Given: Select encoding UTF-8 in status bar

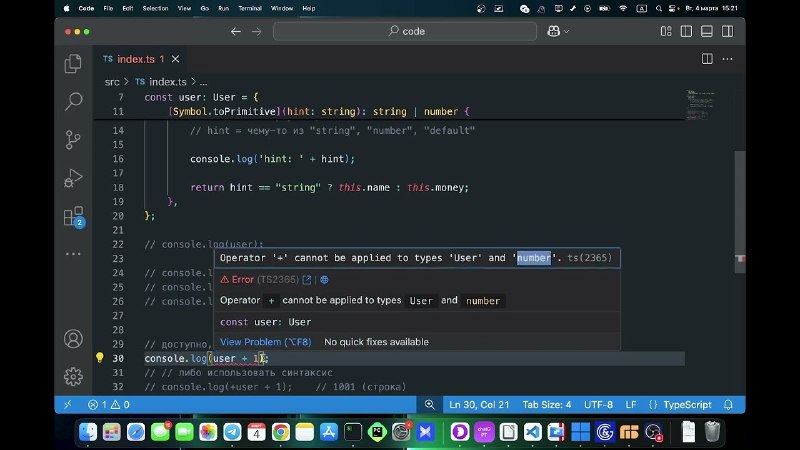Looking at the screenshot, I should [x=598, y=405].
